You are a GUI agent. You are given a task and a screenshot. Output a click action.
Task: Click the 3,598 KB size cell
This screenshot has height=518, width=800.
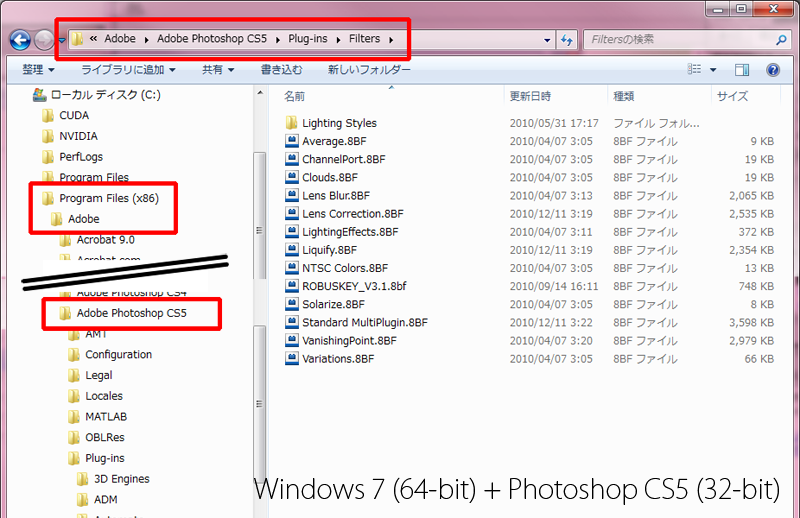751,323
